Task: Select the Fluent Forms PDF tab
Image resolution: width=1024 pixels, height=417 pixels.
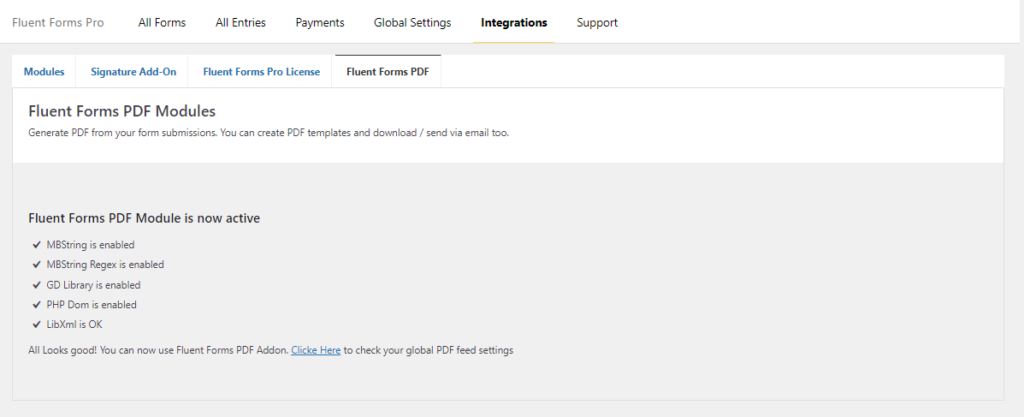Action: pos(388,72)
